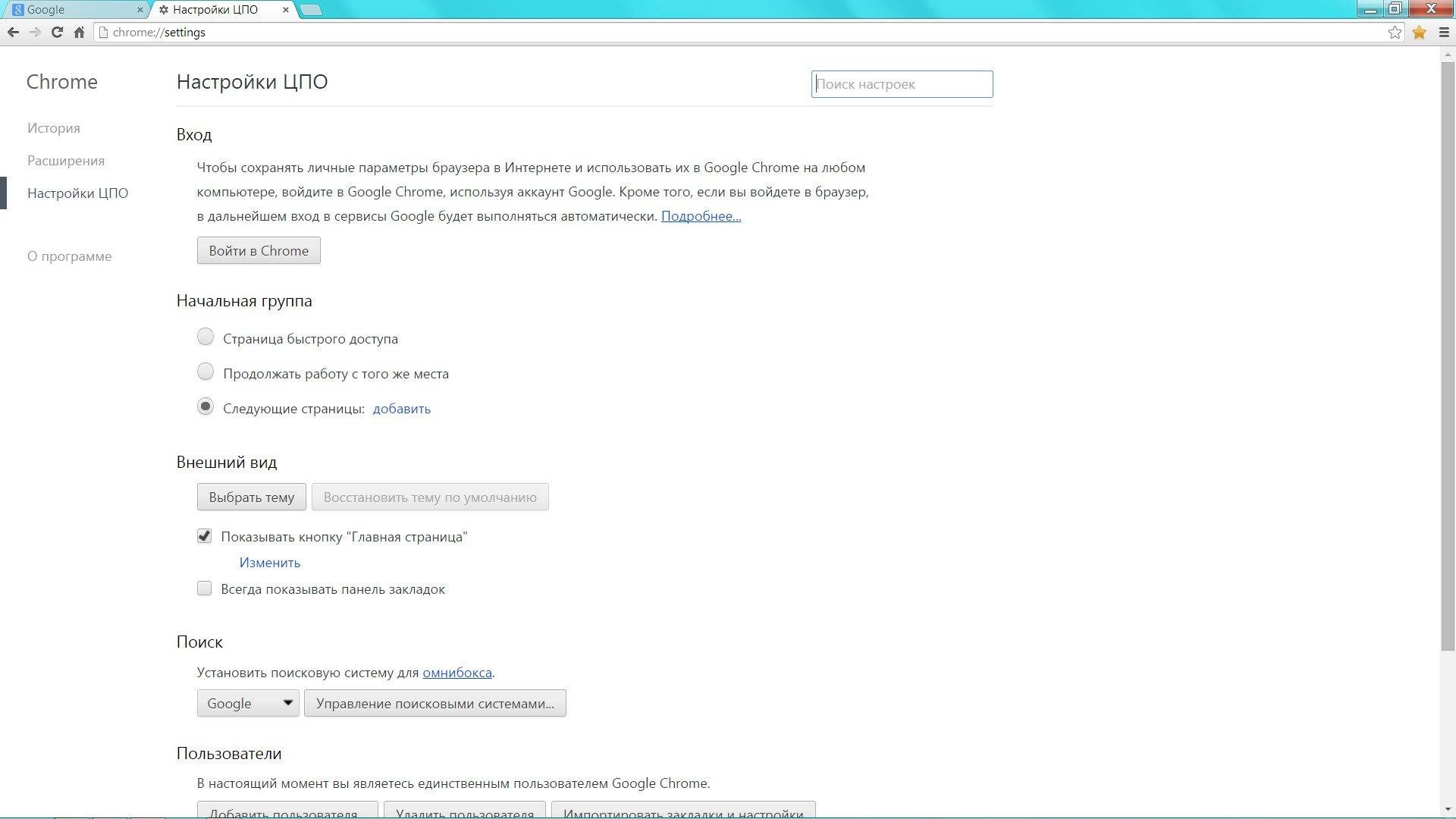The width and height of the screenshot is (1456, 819).
Task: Click the Войти в Chrome button
Action: tap(259, 250)
